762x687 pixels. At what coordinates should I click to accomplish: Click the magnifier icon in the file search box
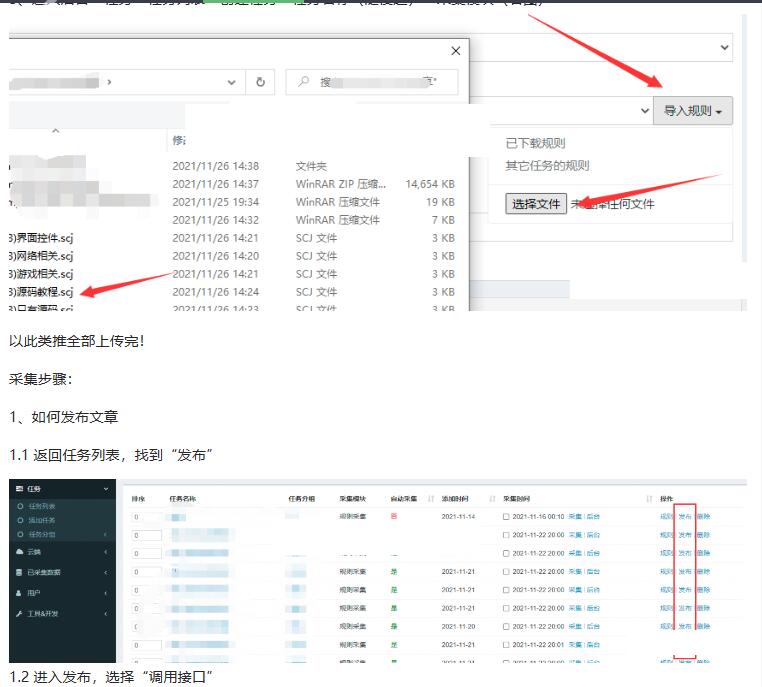coord(304,81)
